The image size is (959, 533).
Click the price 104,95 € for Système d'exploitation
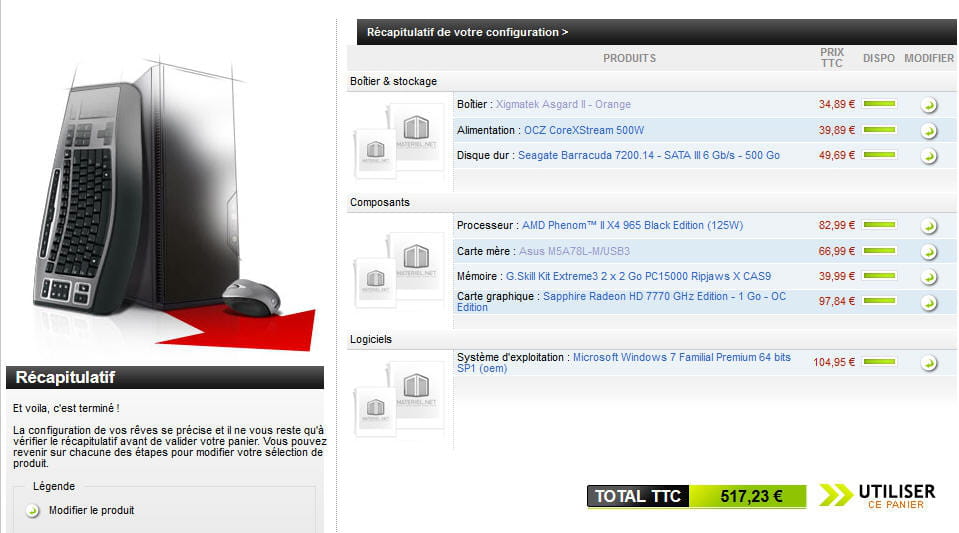pos(834,362)
